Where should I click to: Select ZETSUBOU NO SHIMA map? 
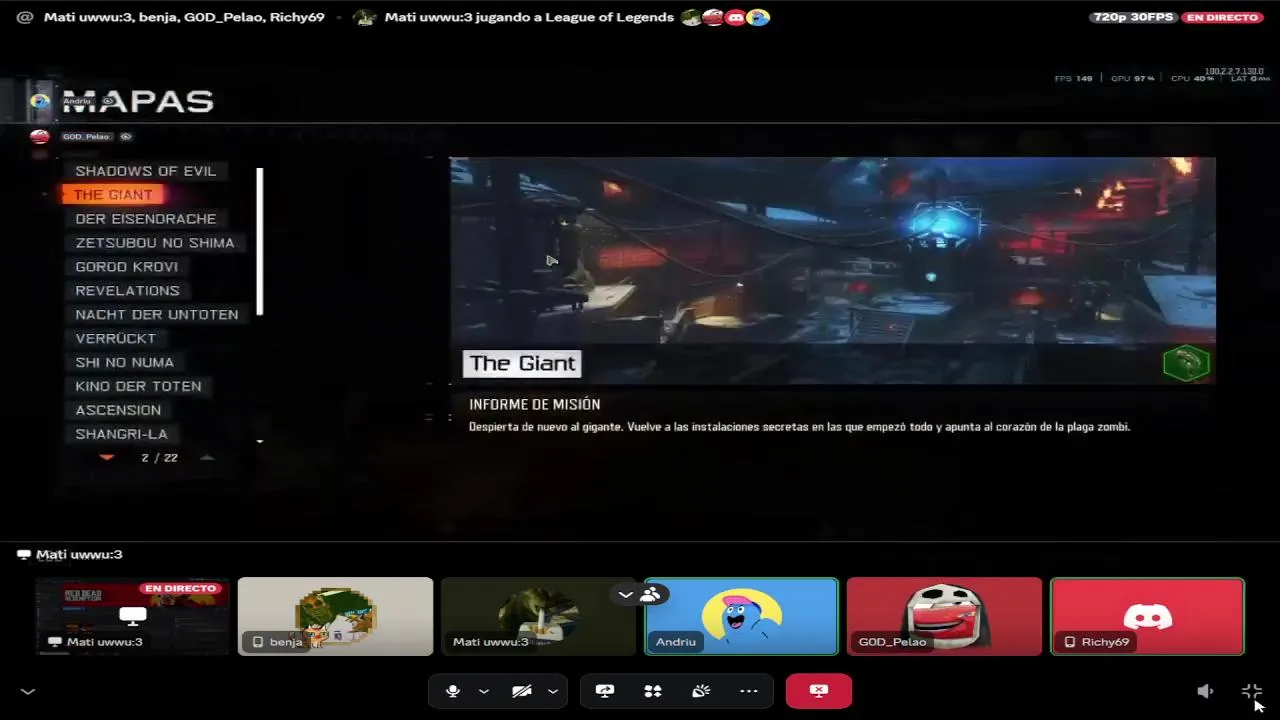coord(155,243)
